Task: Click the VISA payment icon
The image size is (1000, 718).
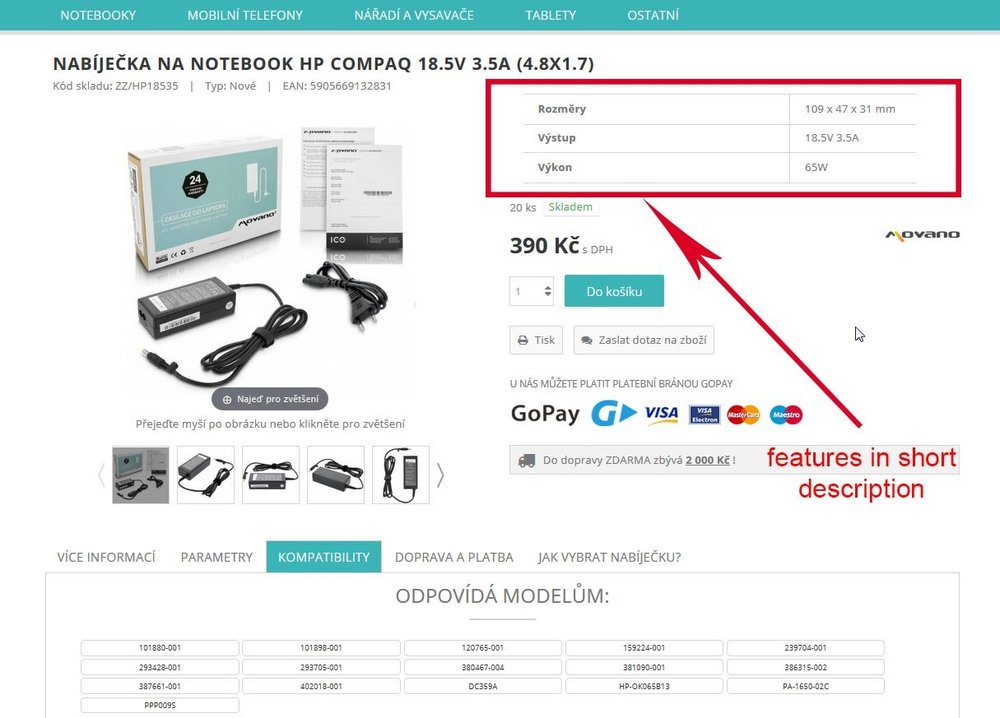Action: (x=661, y=414)
